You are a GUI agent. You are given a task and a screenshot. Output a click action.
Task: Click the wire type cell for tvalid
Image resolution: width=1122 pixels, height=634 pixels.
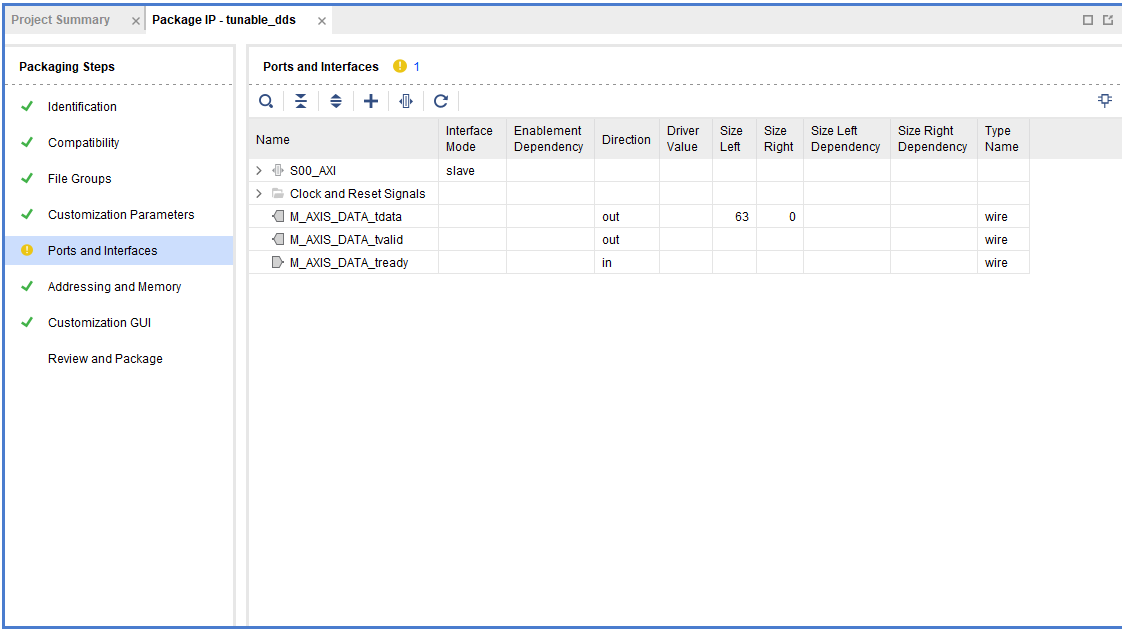[x=1003, y=240]
